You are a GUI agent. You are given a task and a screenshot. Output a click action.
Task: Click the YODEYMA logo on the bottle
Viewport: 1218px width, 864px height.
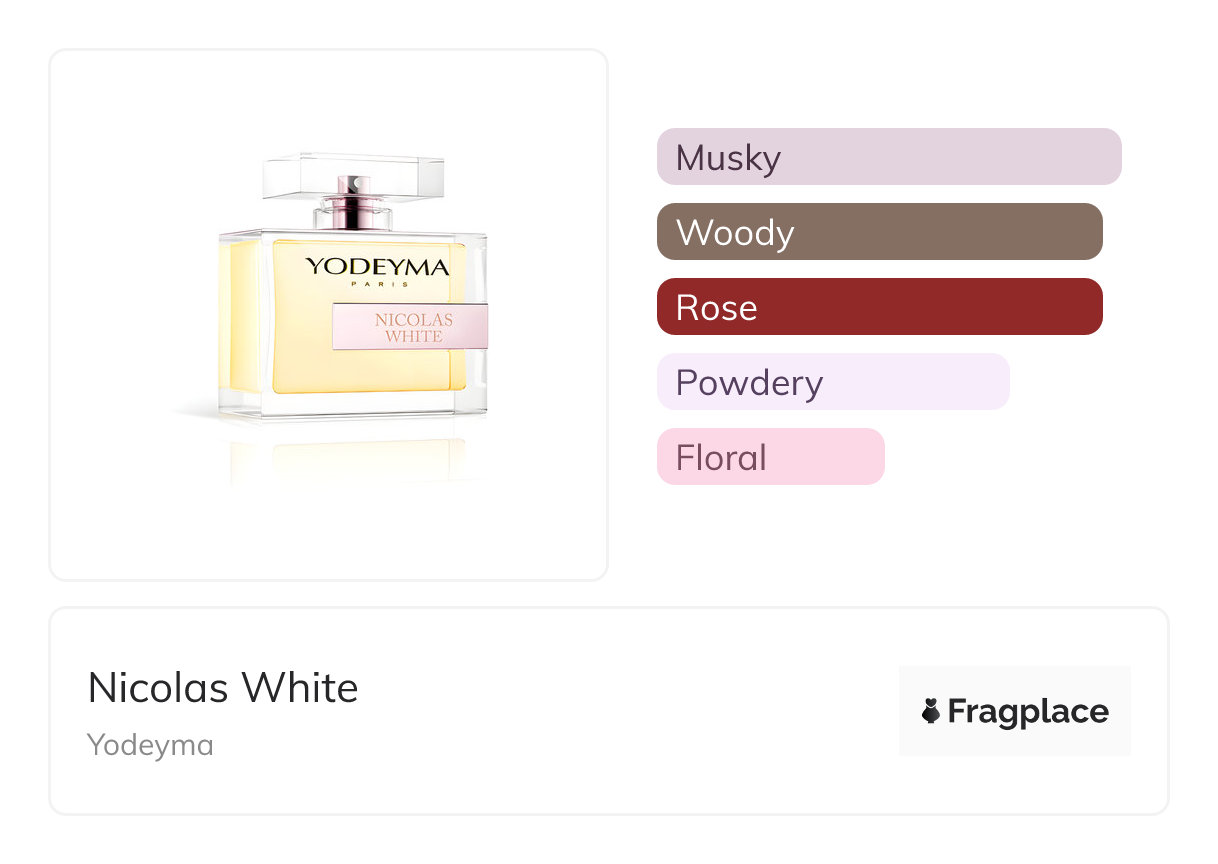coord(377,266)
